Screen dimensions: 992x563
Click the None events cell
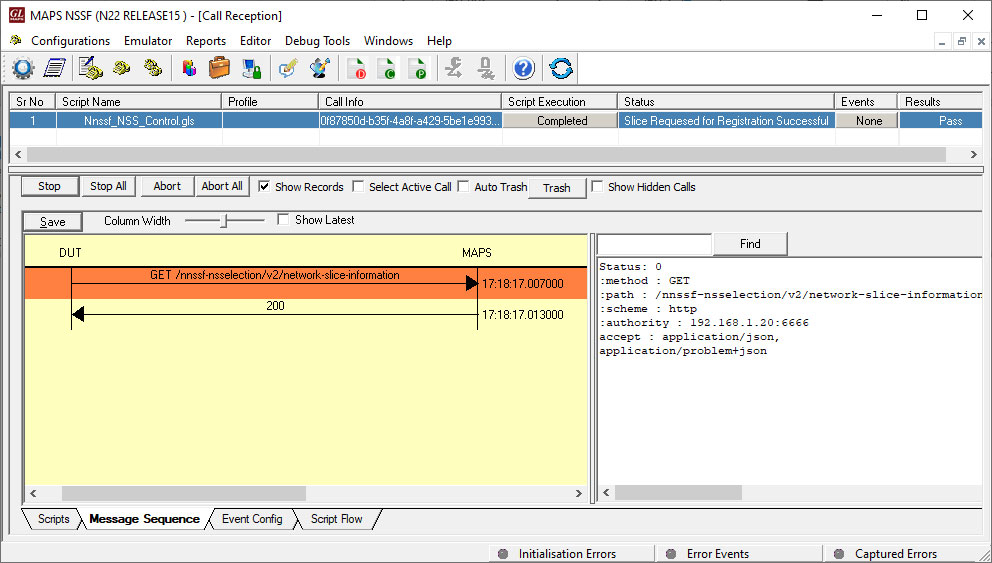pyautogui.click(x=869, y=121)
